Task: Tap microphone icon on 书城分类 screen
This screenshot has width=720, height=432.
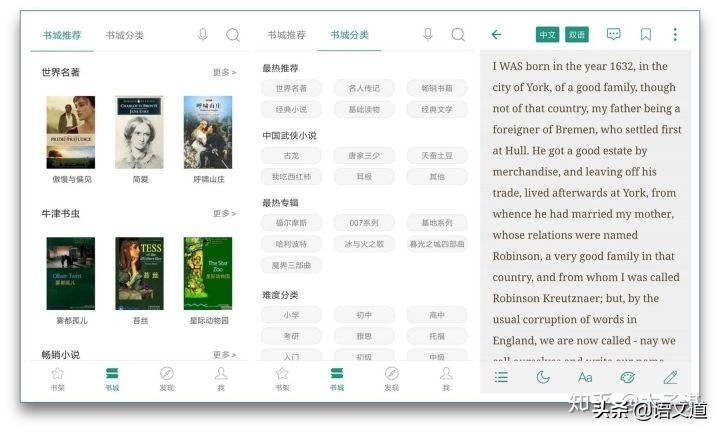Action: click(428, 35)
